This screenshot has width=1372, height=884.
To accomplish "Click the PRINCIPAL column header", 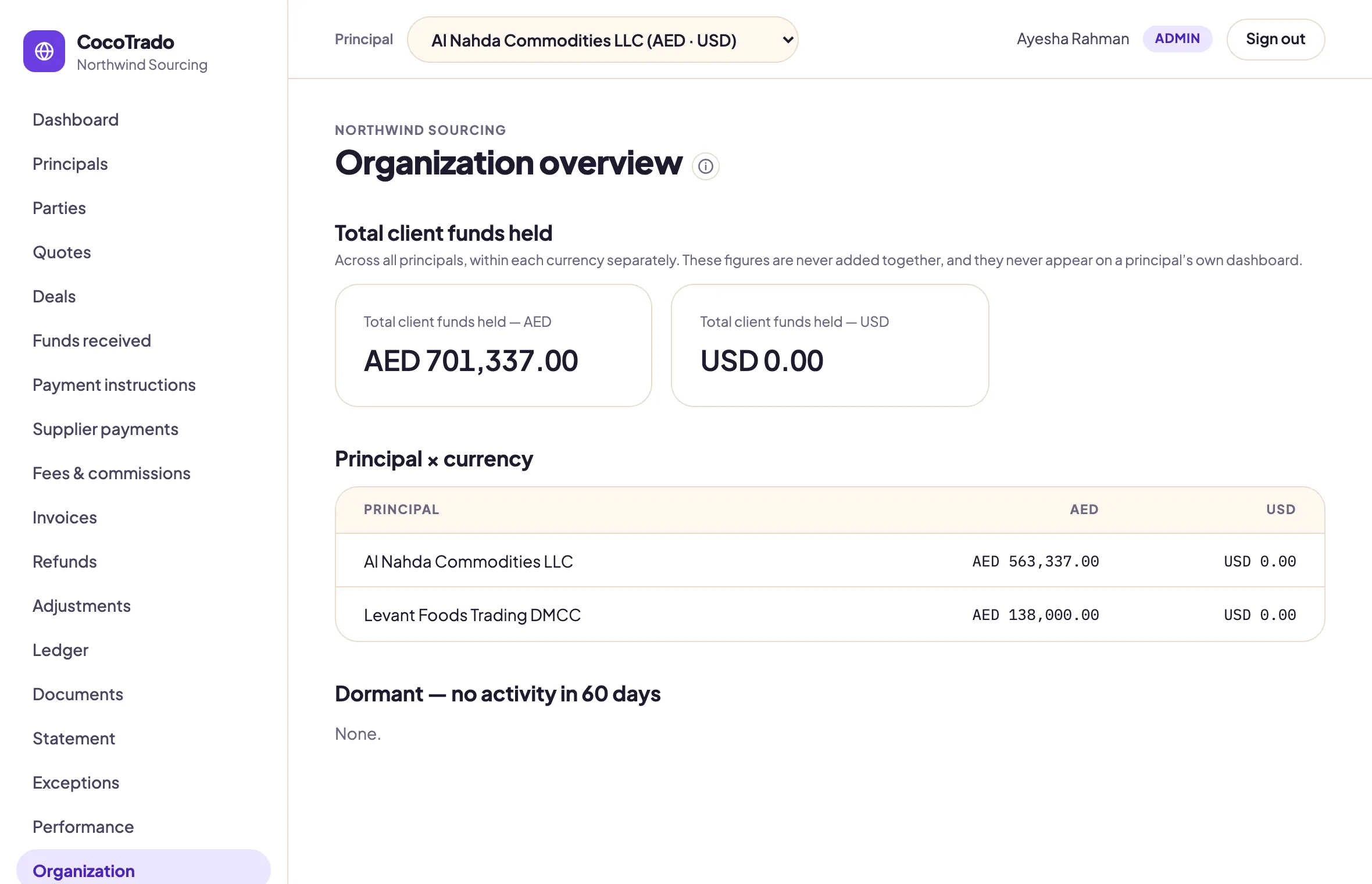I will tap(401, 509).
